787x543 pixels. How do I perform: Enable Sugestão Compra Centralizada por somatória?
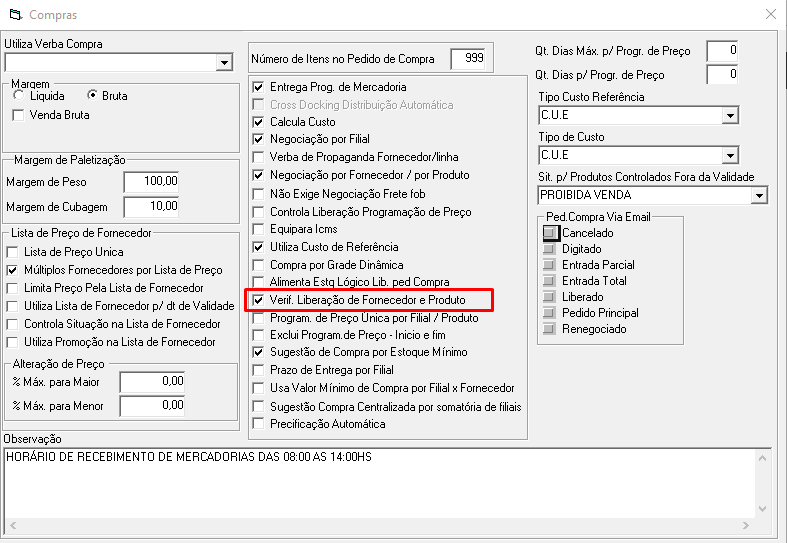258,406
